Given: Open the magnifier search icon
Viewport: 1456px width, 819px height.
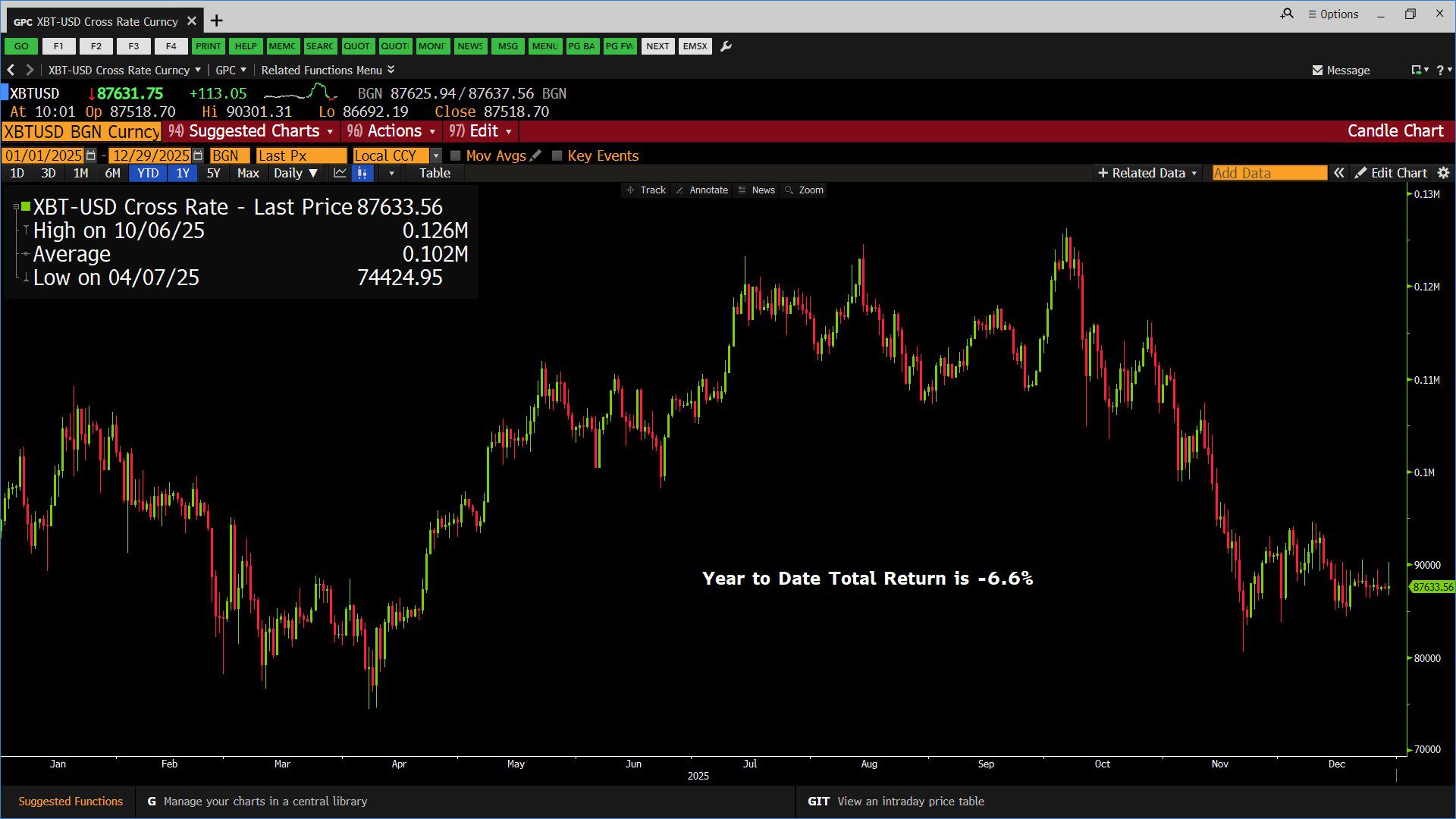Looking at the screenshot, I should (1287, 14).
